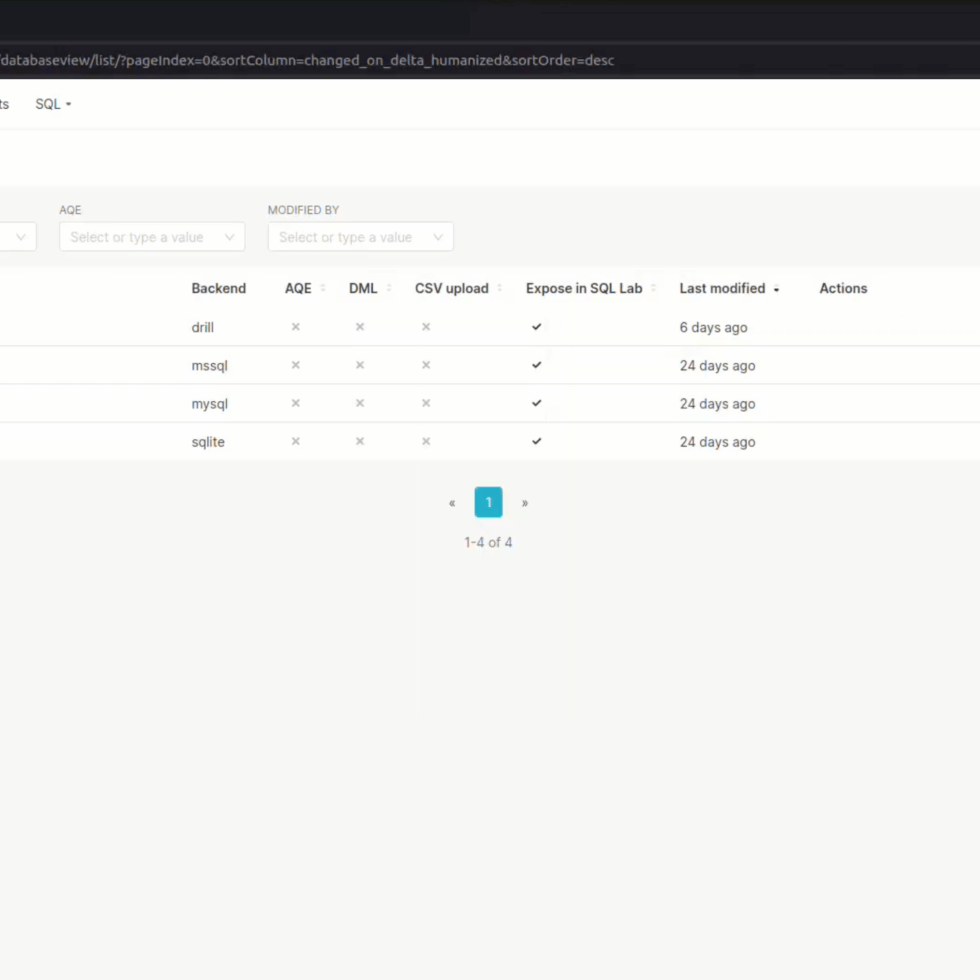
Task: Click Expose in SQL Lab checkmark for sqlite
Action: [x=537, y=441]
